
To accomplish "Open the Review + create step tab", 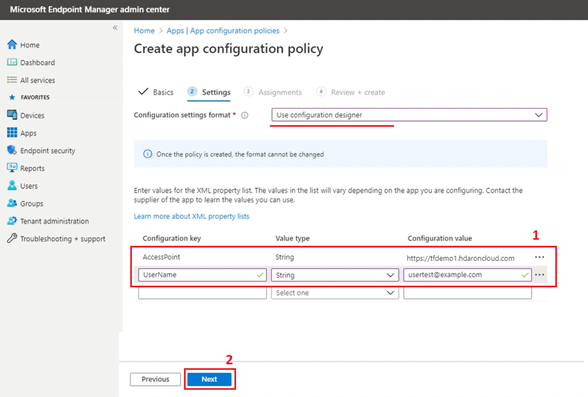I will tap(351, 92).
